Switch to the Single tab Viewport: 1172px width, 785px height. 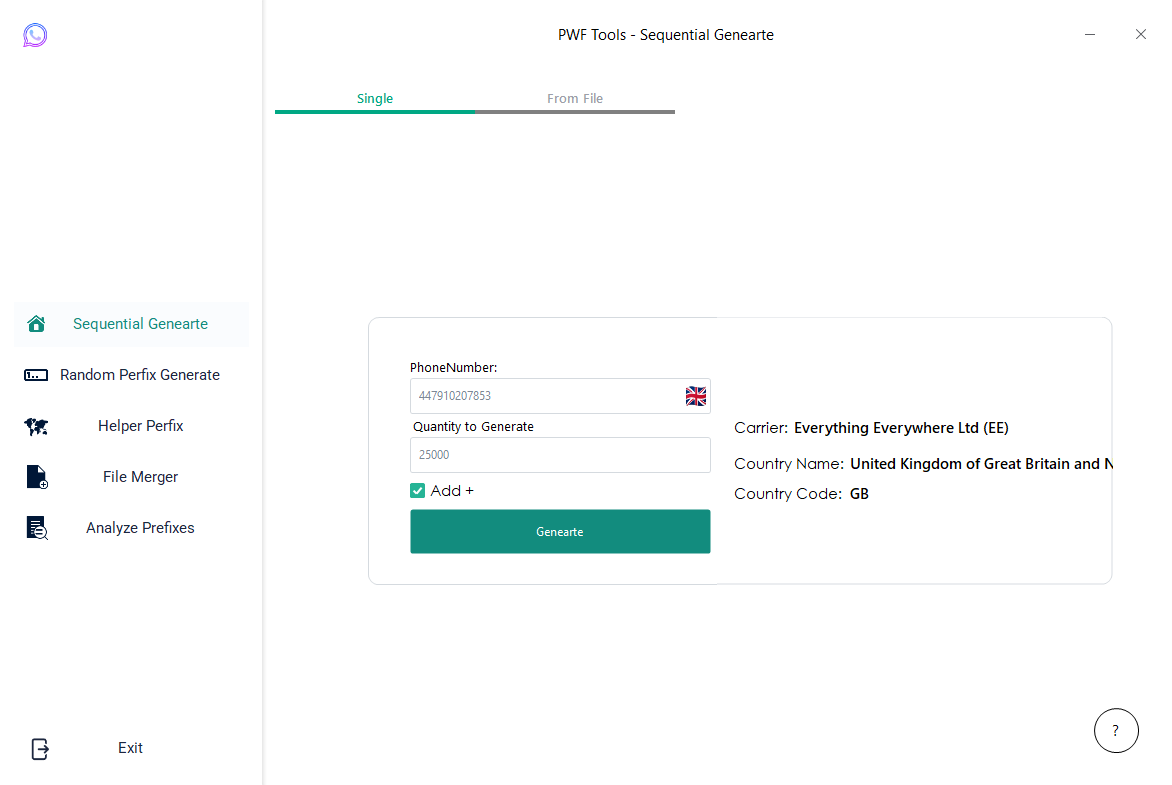tap(374, 99)
